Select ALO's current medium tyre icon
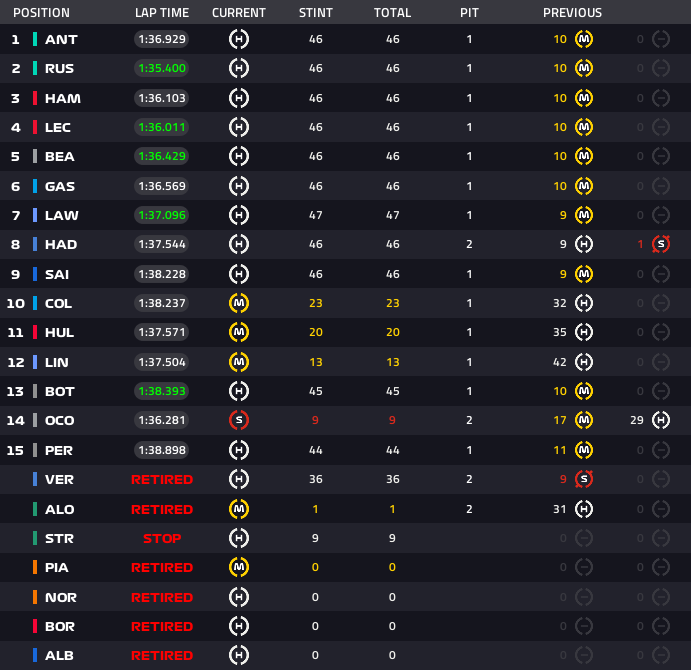Viewport: 691px width, 670px height. [x=239, y=508]
